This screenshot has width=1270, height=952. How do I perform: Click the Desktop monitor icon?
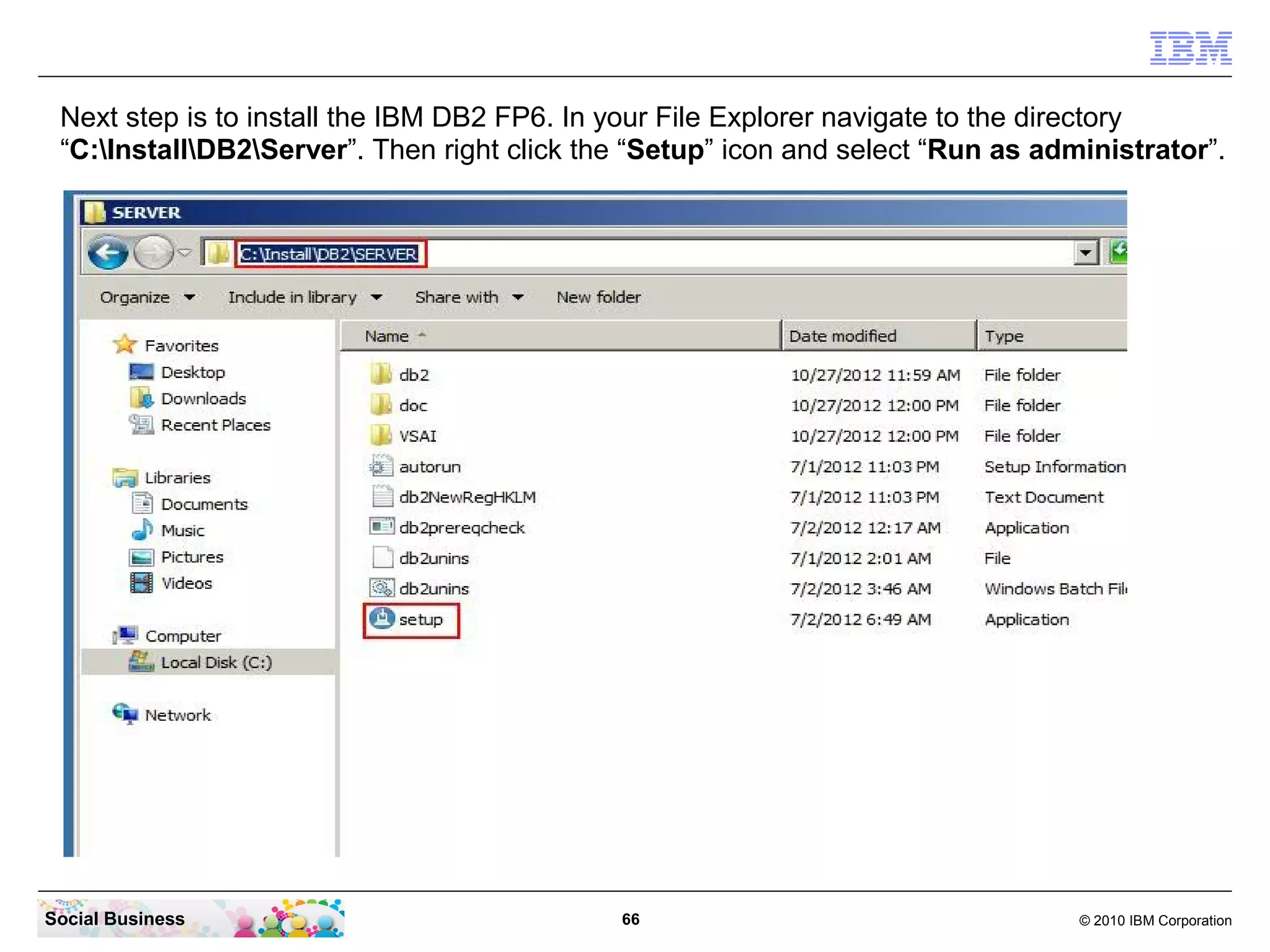click(141, 372)
